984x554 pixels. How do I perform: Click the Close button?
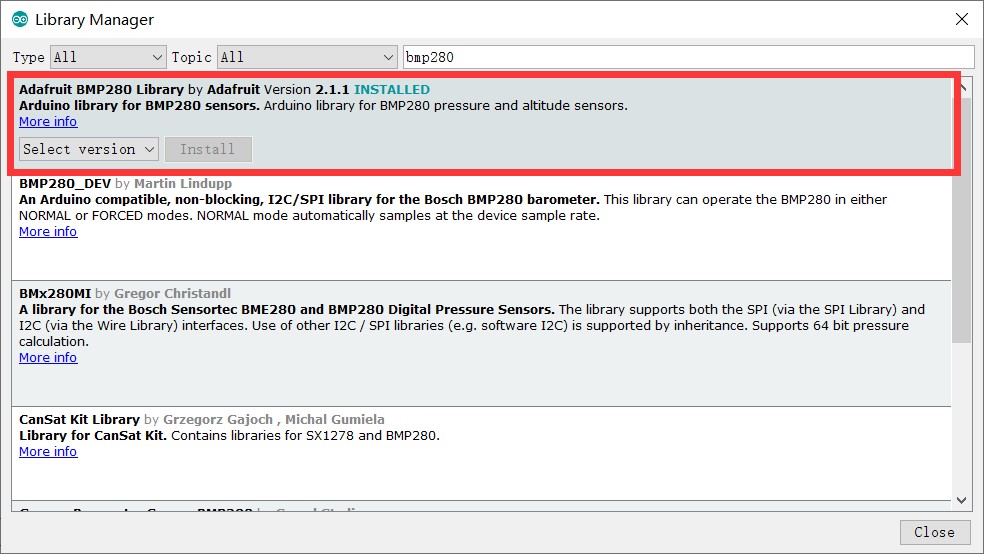click(934, 532)
